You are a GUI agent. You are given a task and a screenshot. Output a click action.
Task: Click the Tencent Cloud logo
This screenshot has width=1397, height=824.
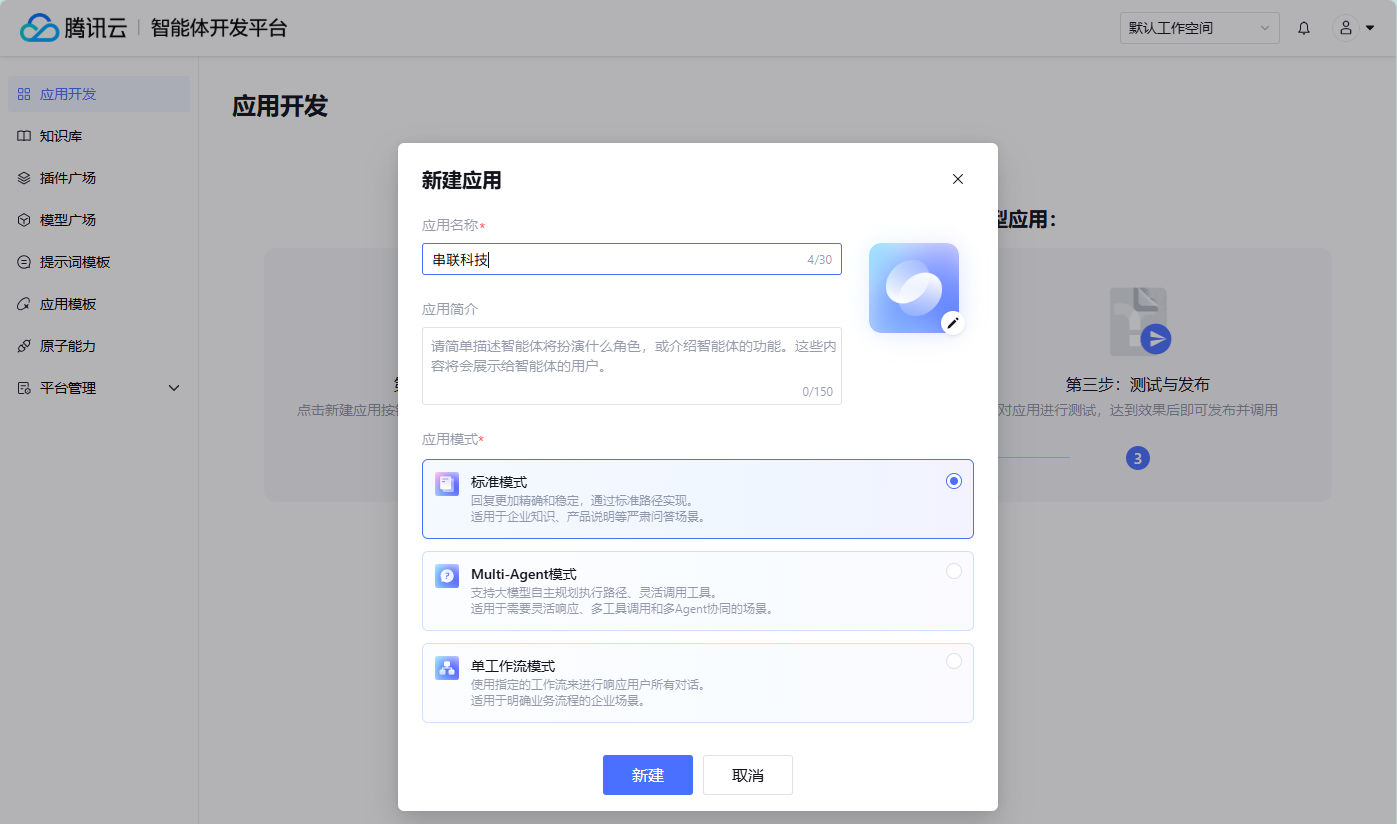click(x=74, y=28)
